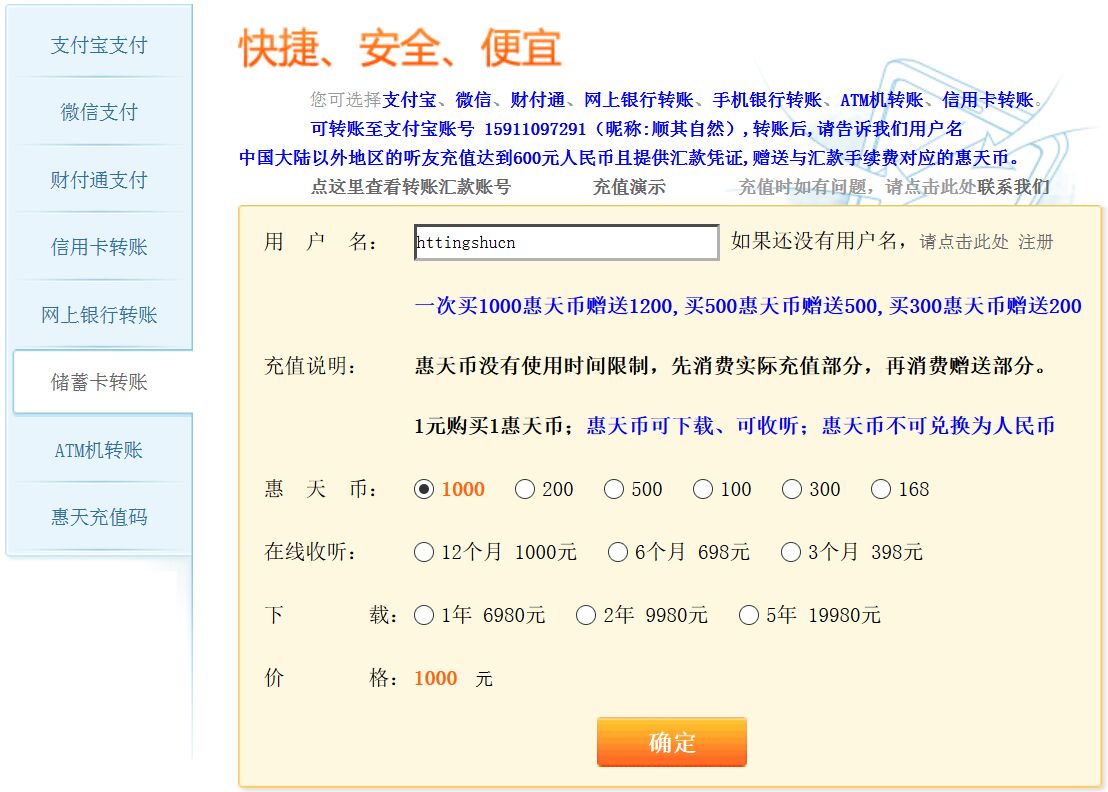
Task: Select the 储蓄卡转账 tab
Action: [102, 382]
